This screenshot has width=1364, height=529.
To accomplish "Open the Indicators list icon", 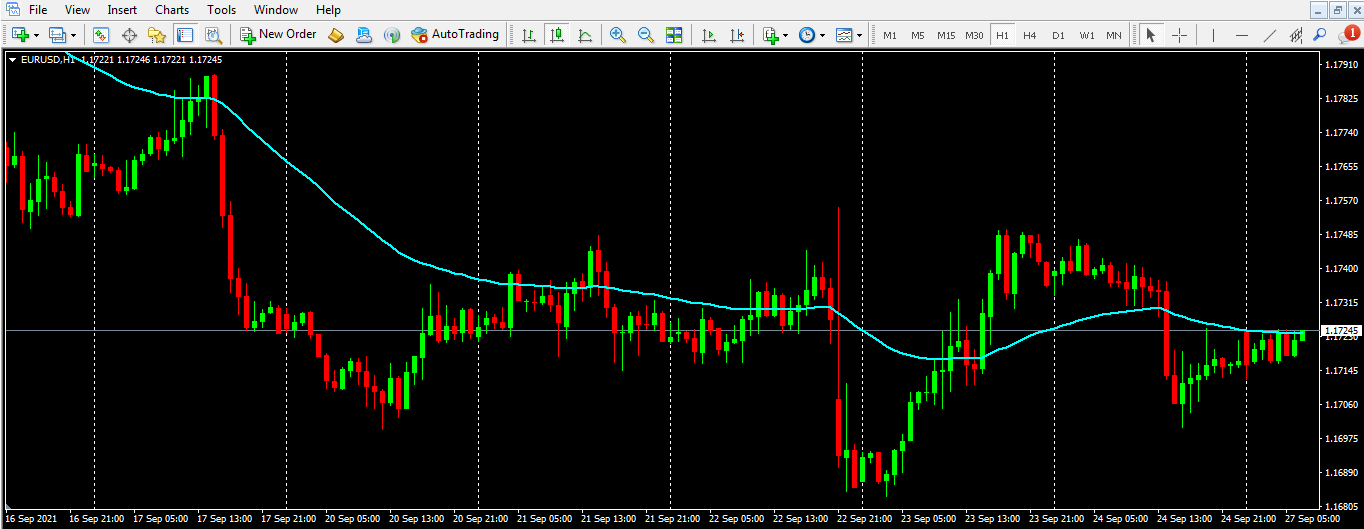I will [x=771, y=35].
